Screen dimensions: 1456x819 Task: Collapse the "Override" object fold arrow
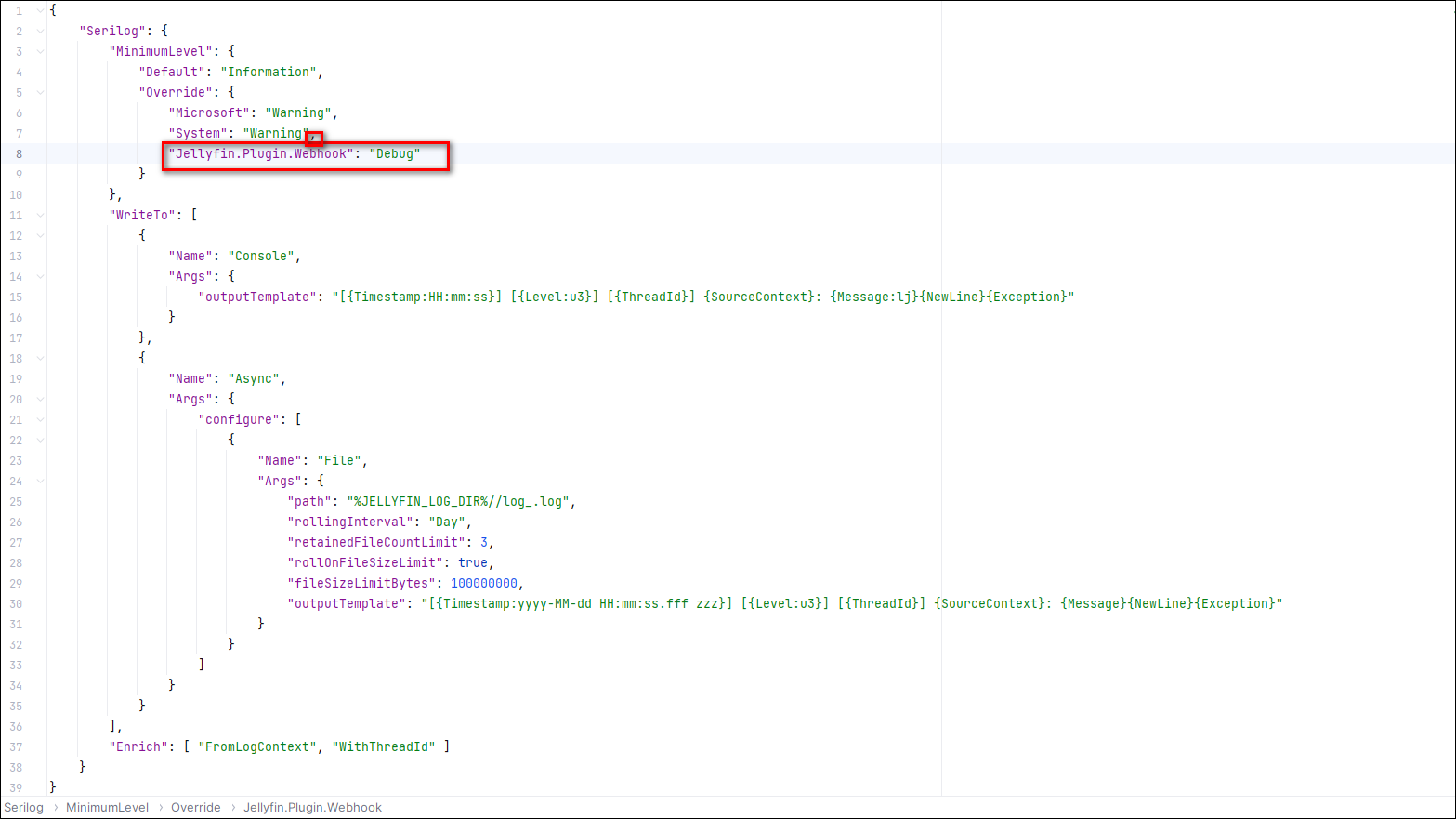[x=40, y=92]
